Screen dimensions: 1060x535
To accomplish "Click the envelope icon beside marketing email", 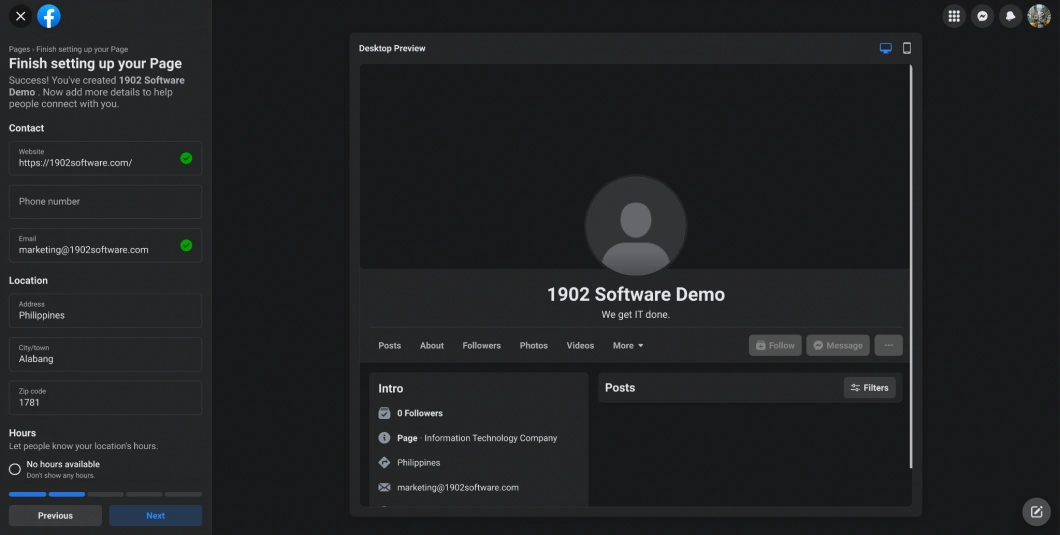I will coord(384,487).
